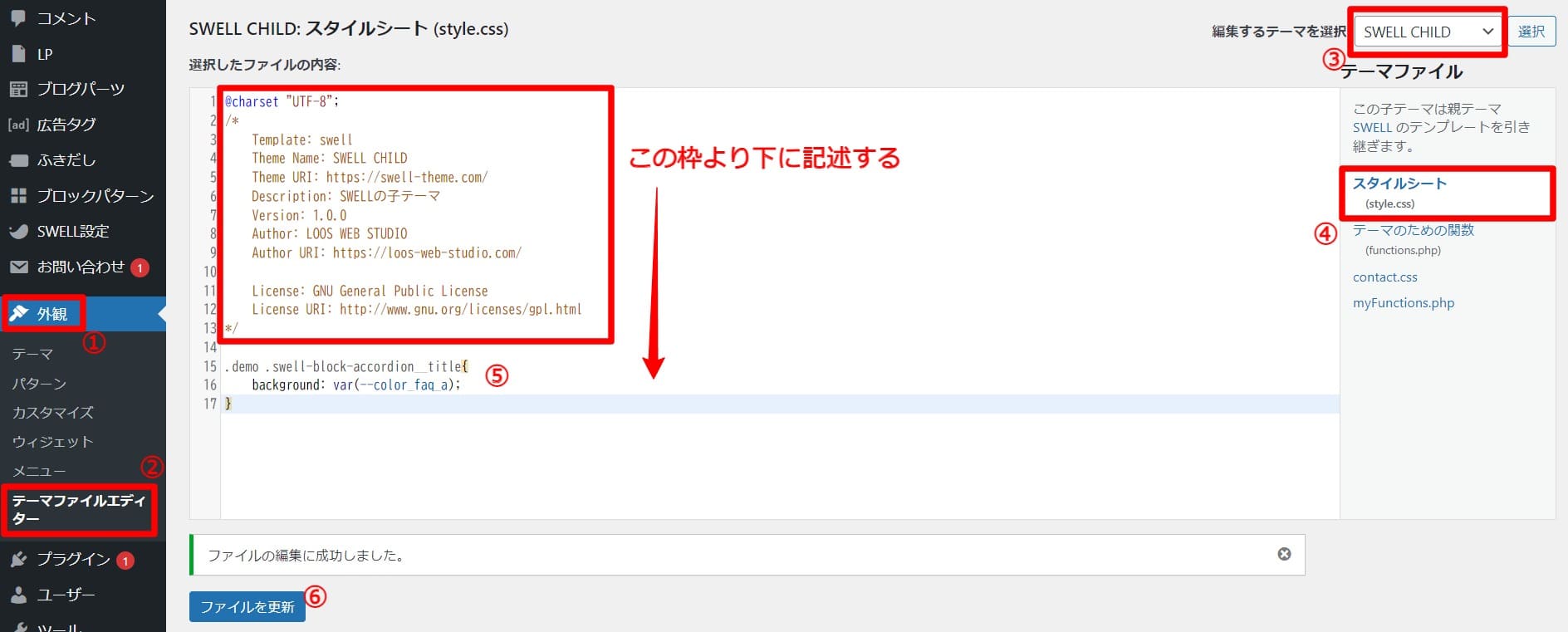Select パターン submenu item
The width and height of the screenshot is (1568, 632).
click(39, 383)
